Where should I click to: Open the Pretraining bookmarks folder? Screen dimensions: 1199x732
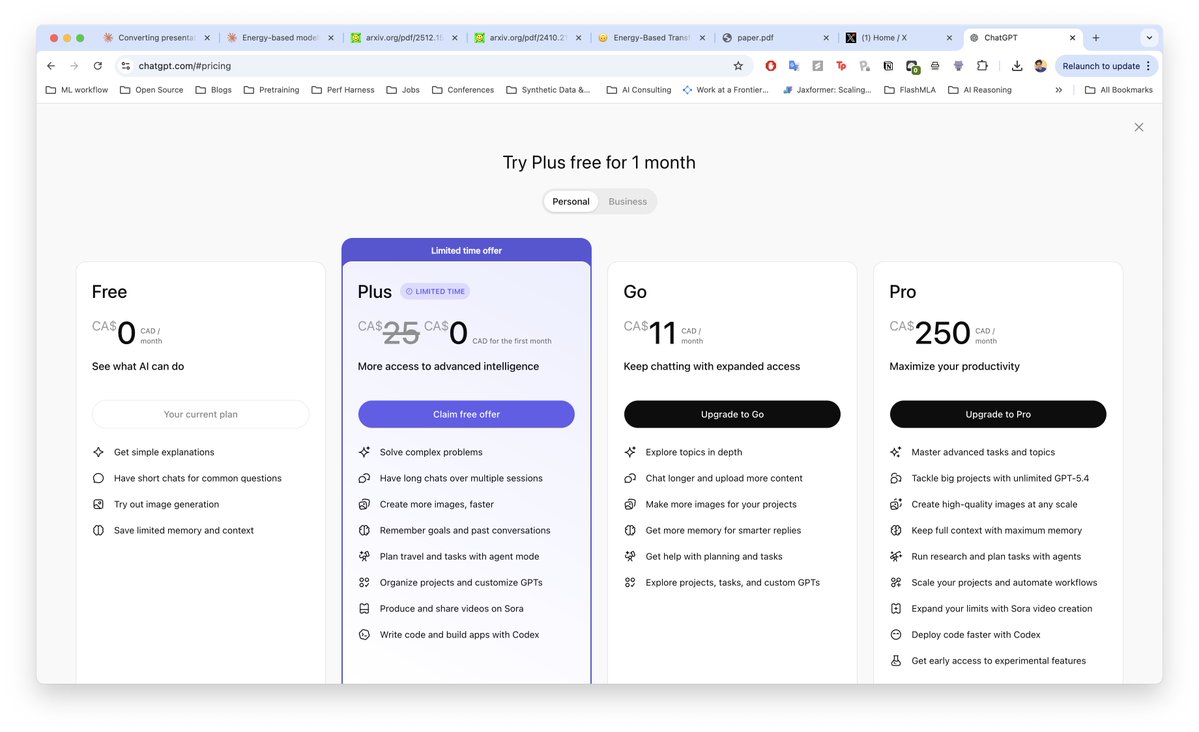[271, 89]
